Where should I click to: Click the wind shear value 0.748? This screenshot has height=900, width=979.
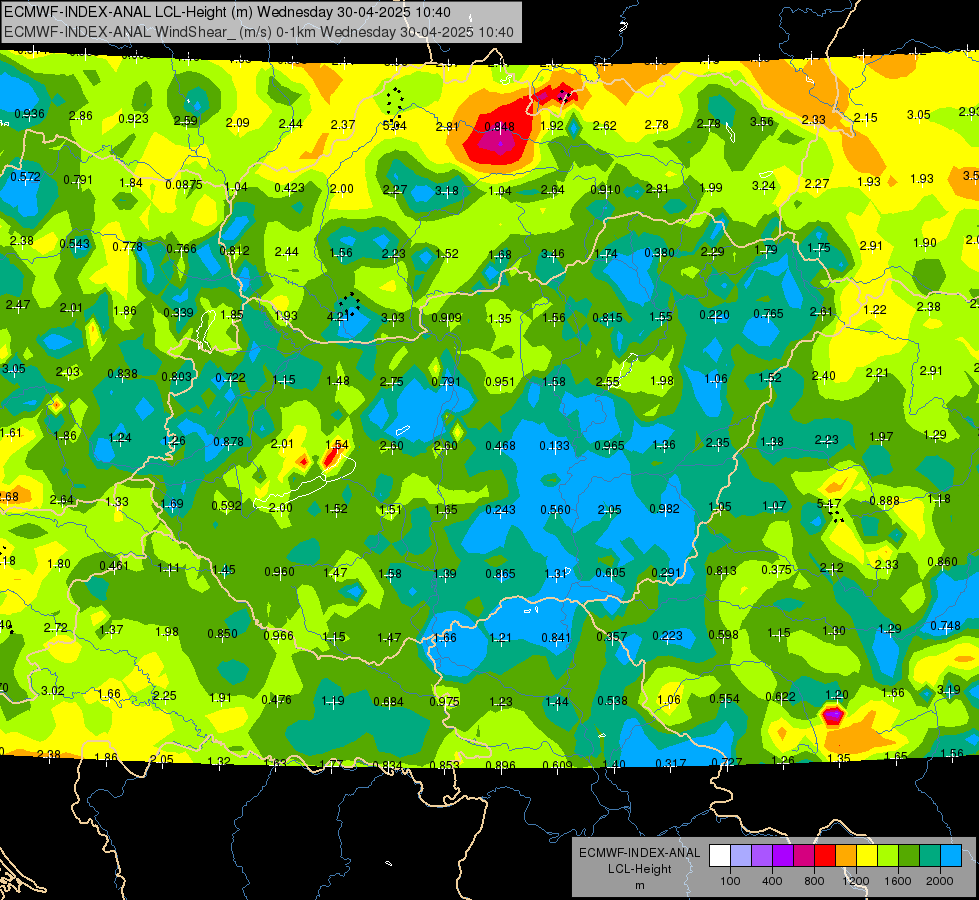tap(945, 626)
